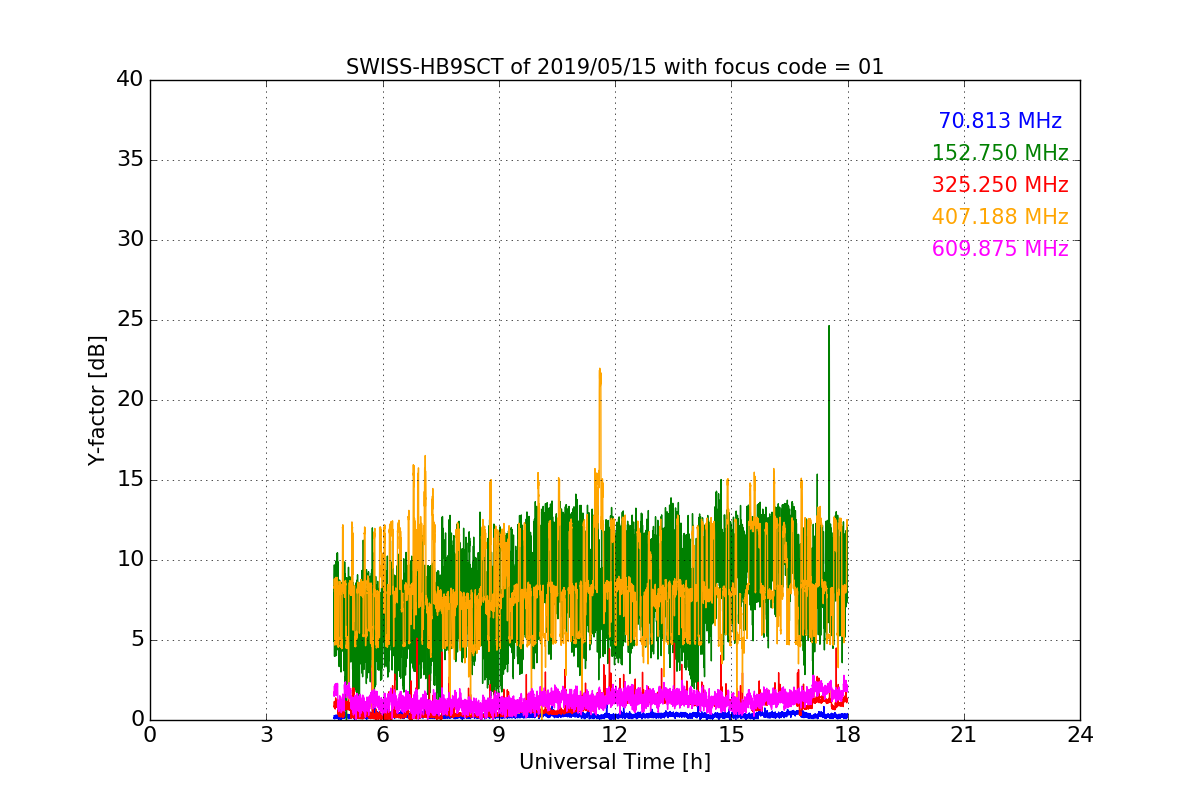Image resolution: width=1200 pixels, height=800 pixels.
Task: Click the y-axis tick label 20
Action: (x=130, y=400)
